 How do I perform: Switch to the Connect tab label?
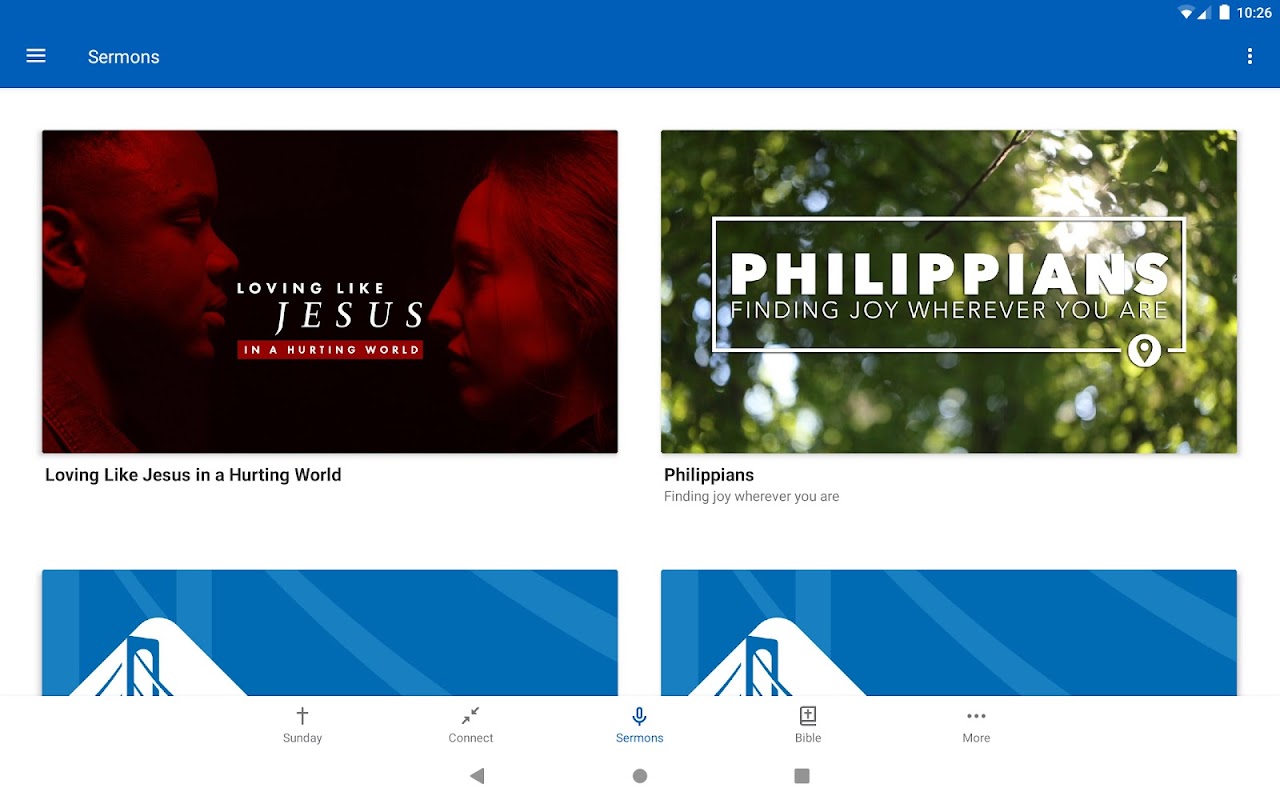coord(471,738)
